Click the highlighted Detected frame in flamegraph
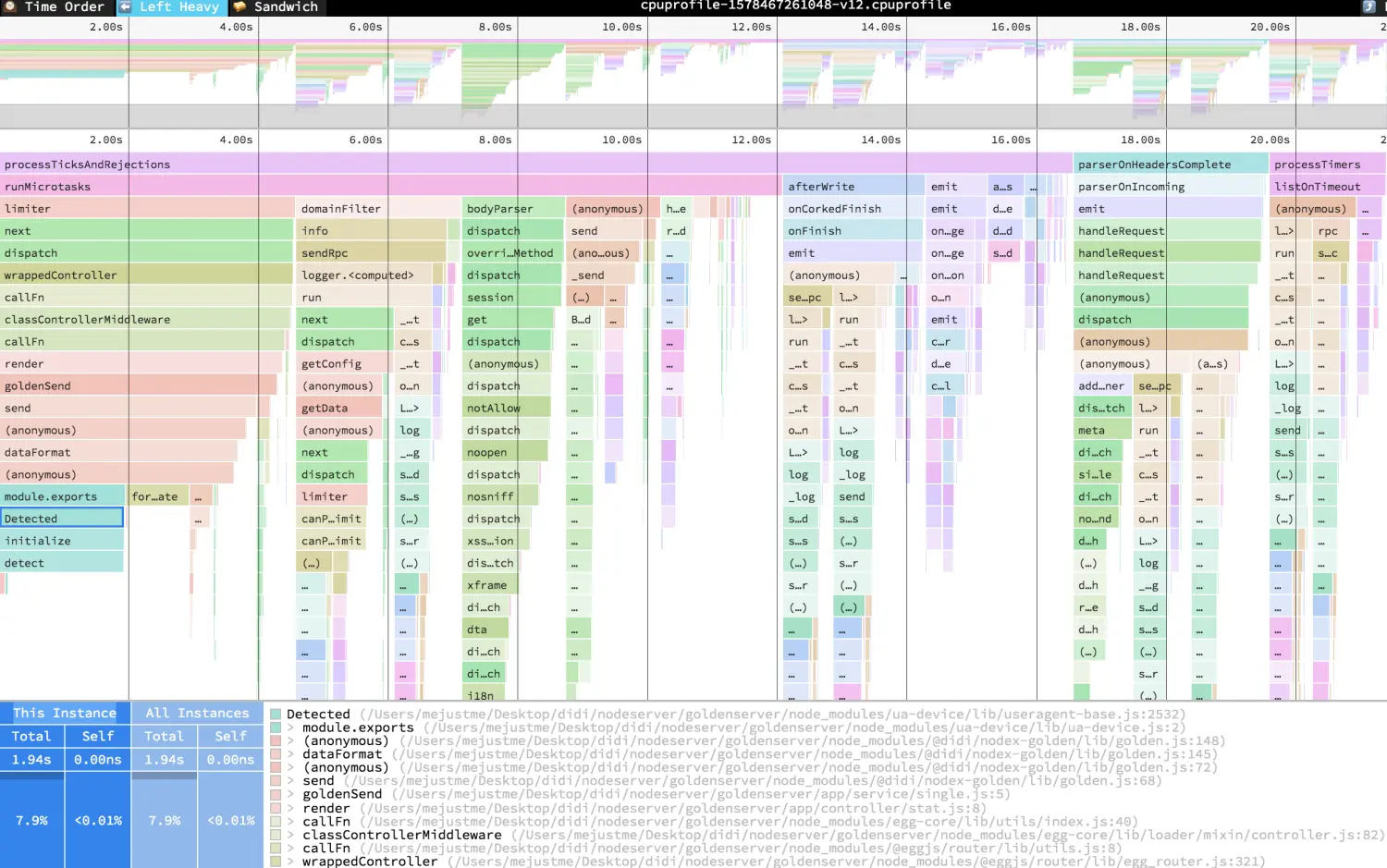This screenshot has width=1387, height=868. coord(62,519)
